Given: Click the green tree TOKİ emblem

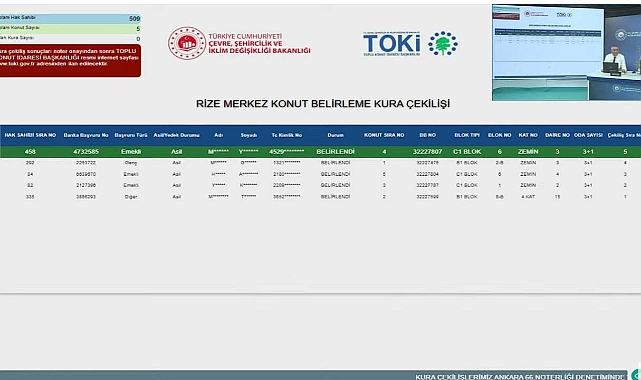Looking at the screenshot, I should point(443,43).
